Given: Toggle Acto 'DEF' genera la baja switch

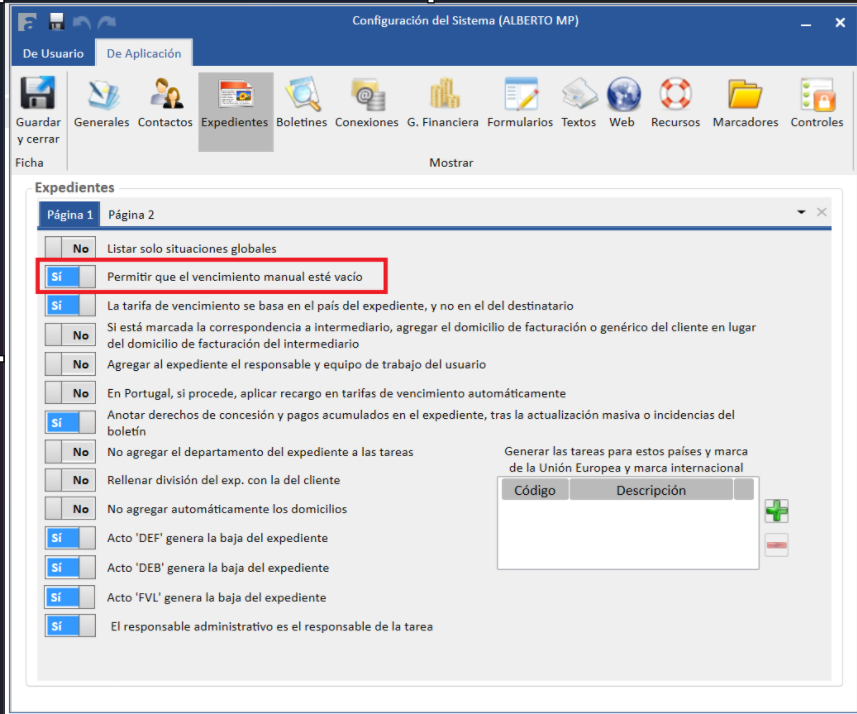Looking at the screenshot, I should coord(70,538).
